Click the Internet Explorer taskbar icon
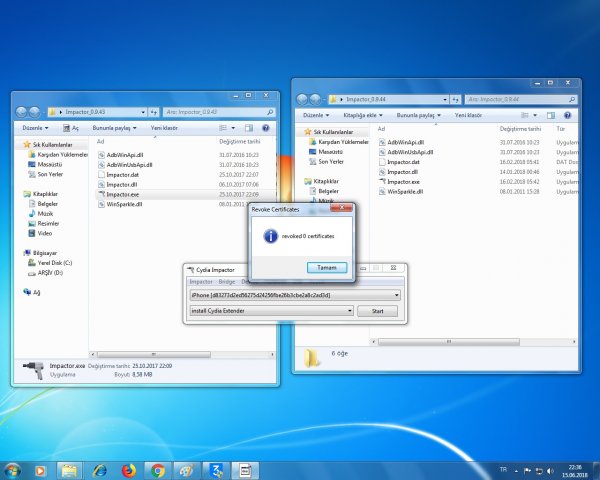 (x=99, y=469)
